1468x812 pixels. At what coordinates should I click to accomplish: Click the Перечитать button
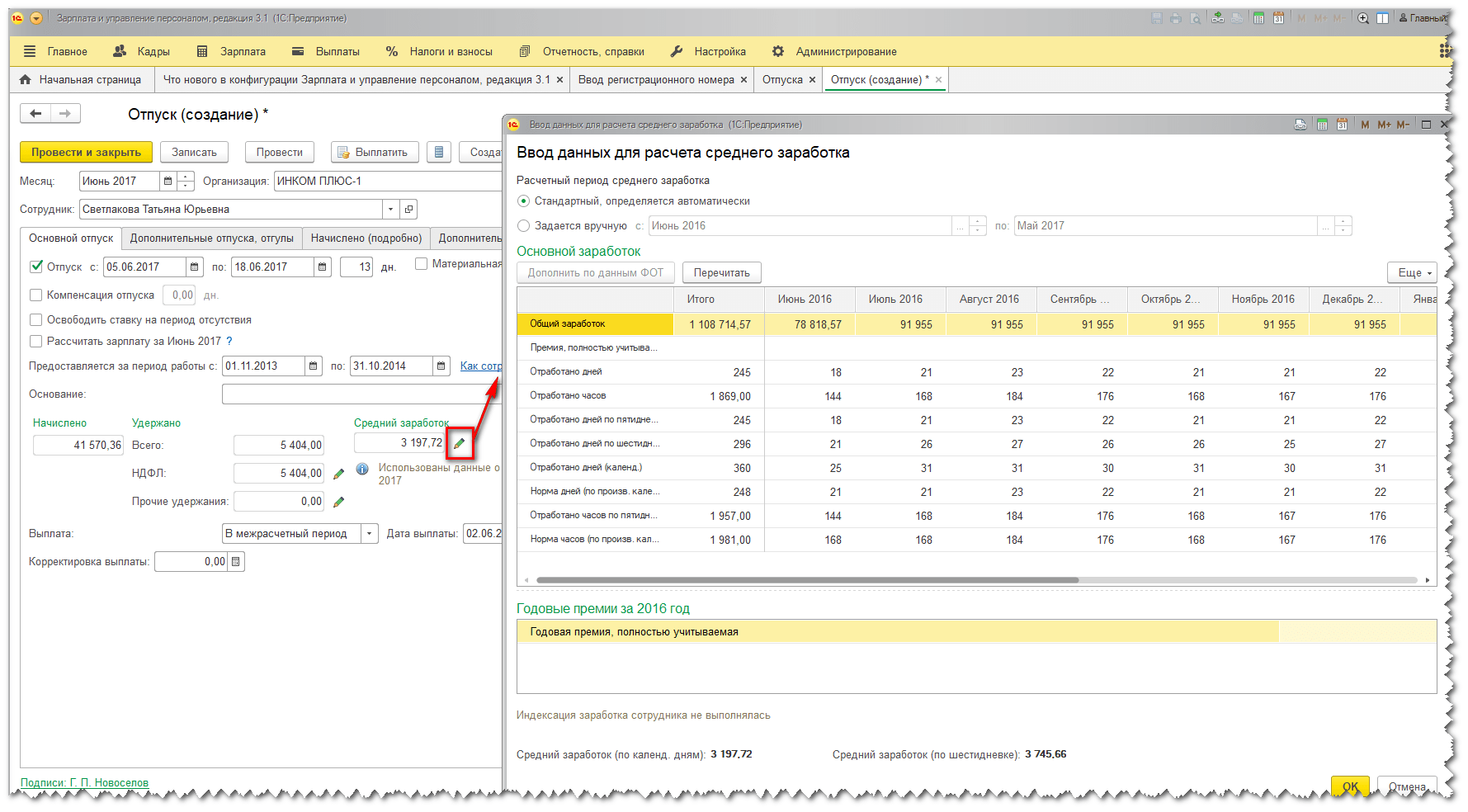(722, 272)
